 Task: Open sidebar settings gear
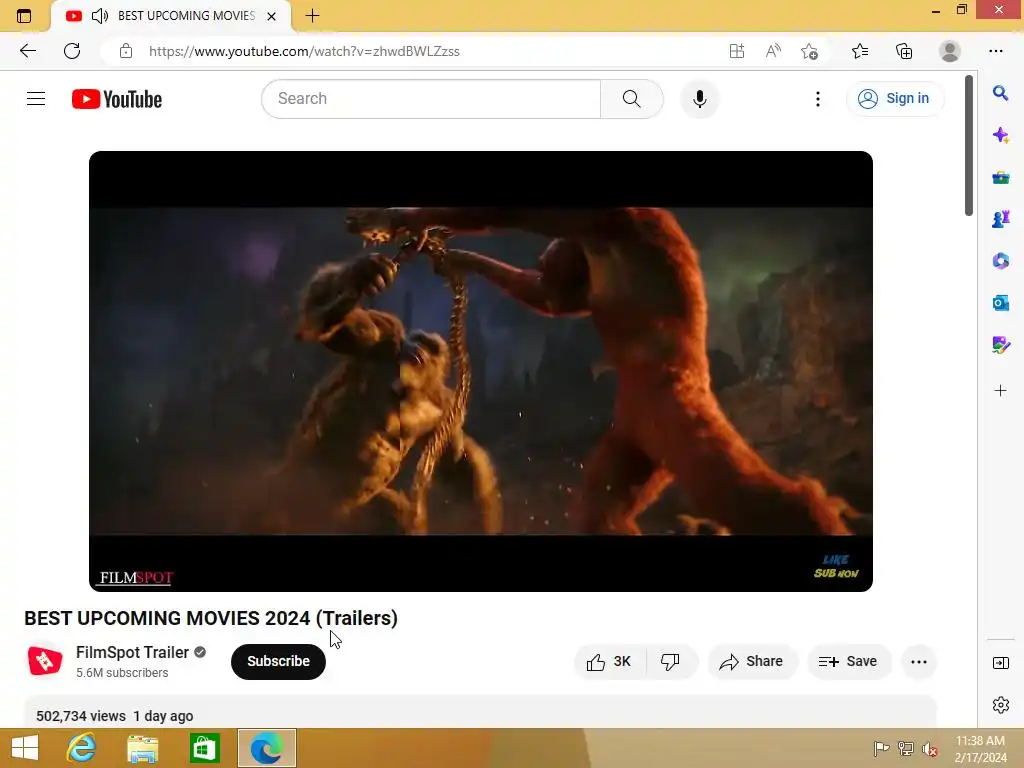click(x=1000, y=705)
